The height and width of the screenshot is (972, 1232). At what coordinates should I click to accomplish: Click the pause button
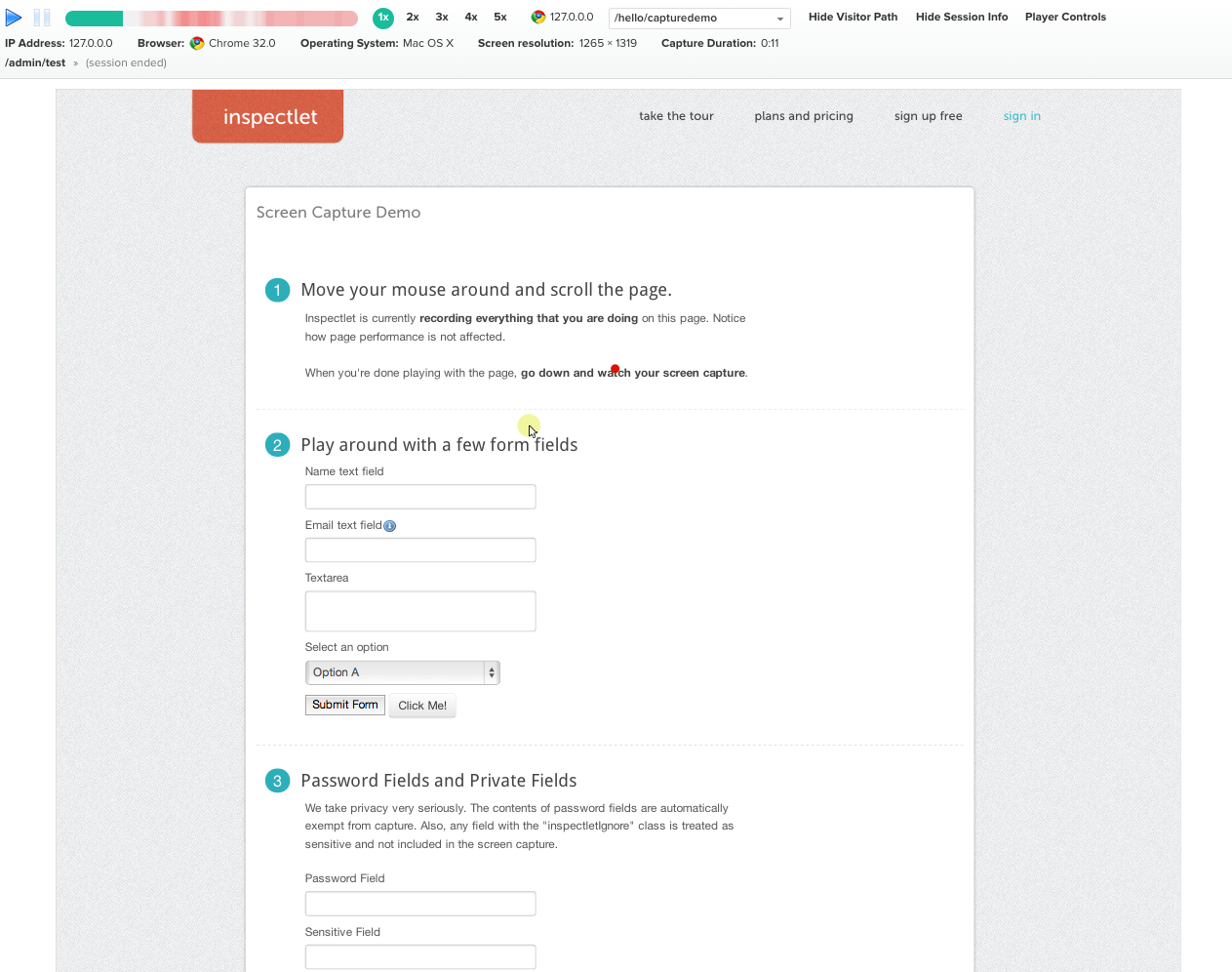tap(42, 18)
